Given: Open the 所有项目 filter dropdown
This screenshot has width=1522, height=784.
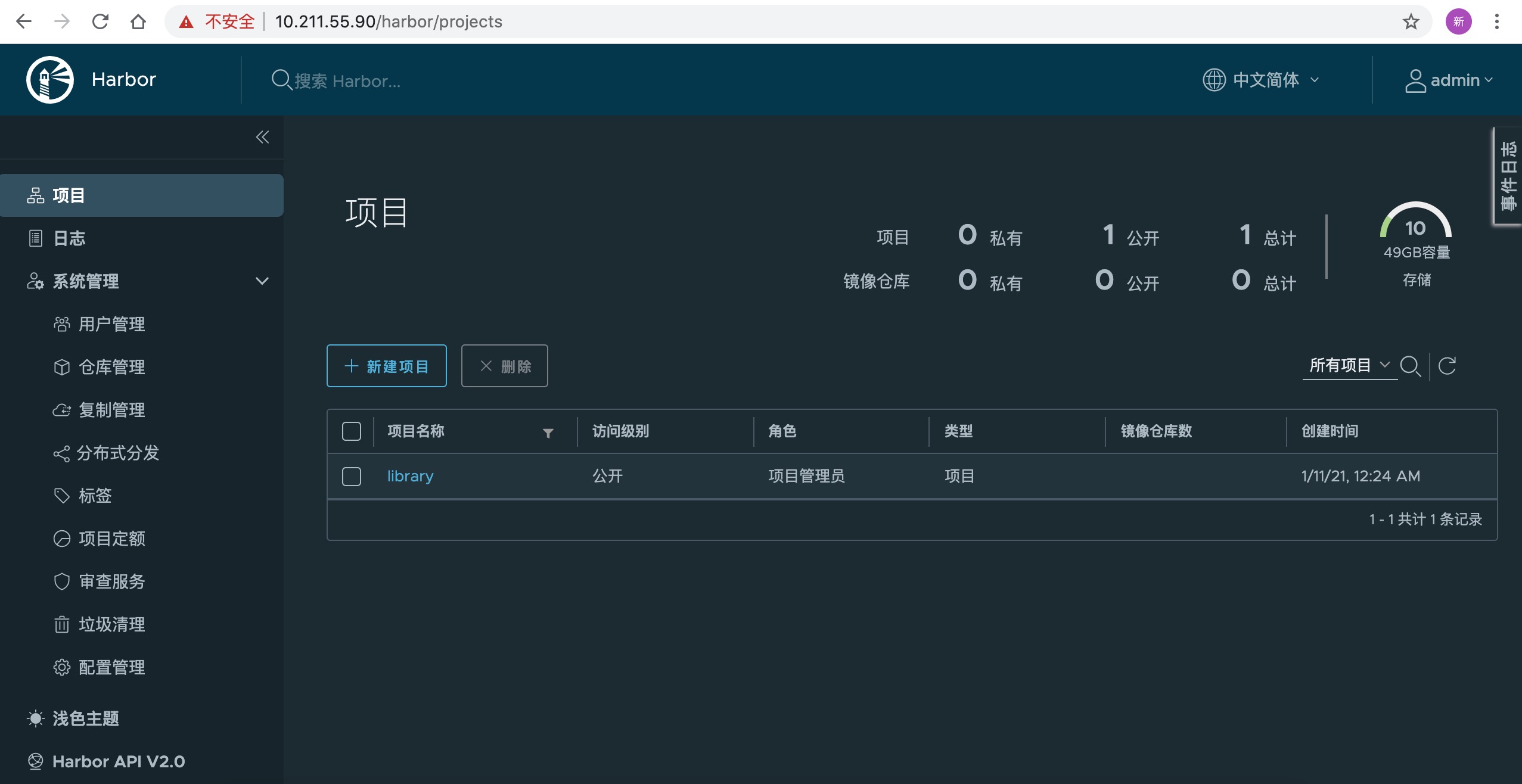Looking at the screenshot, I should (1349, 365).
